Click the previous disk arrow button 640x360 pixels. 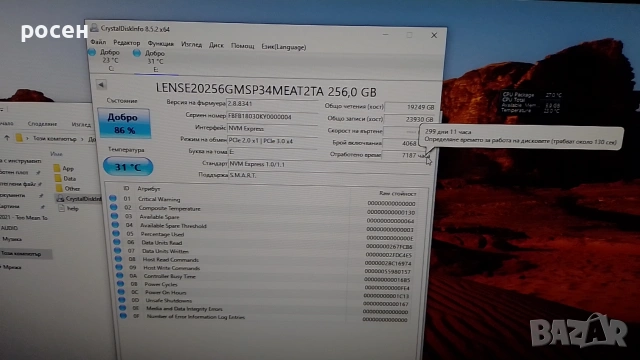101,84
